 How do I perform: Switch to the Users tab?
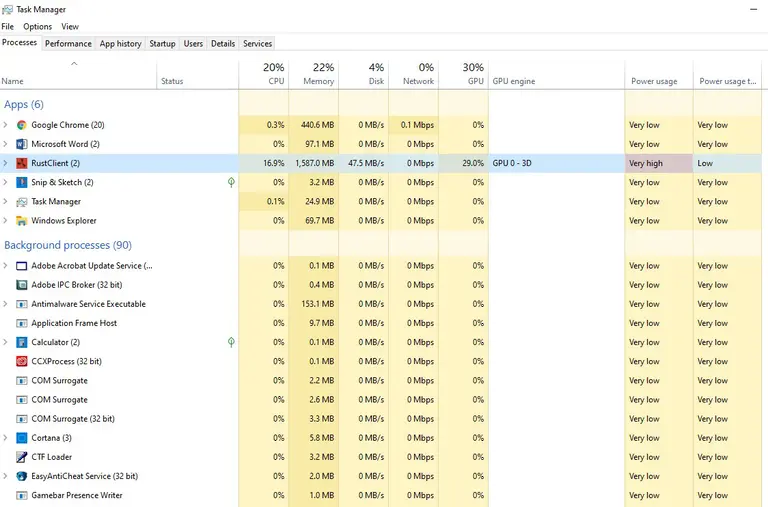193,44
